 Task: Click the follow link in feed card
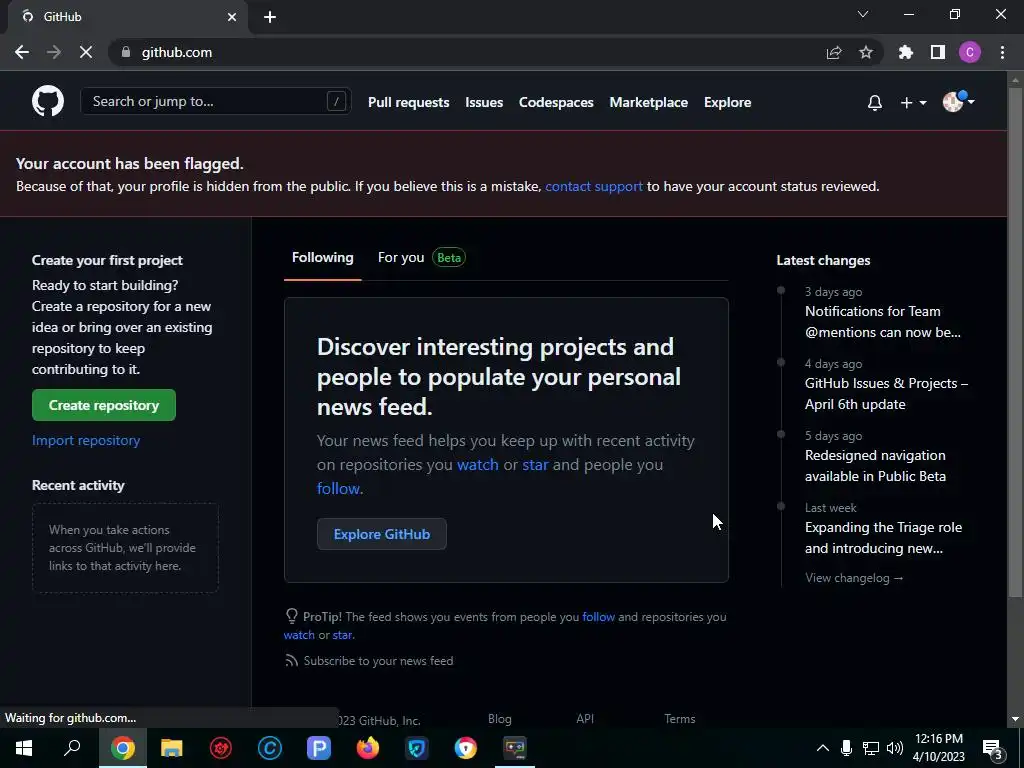pos(338,488)
